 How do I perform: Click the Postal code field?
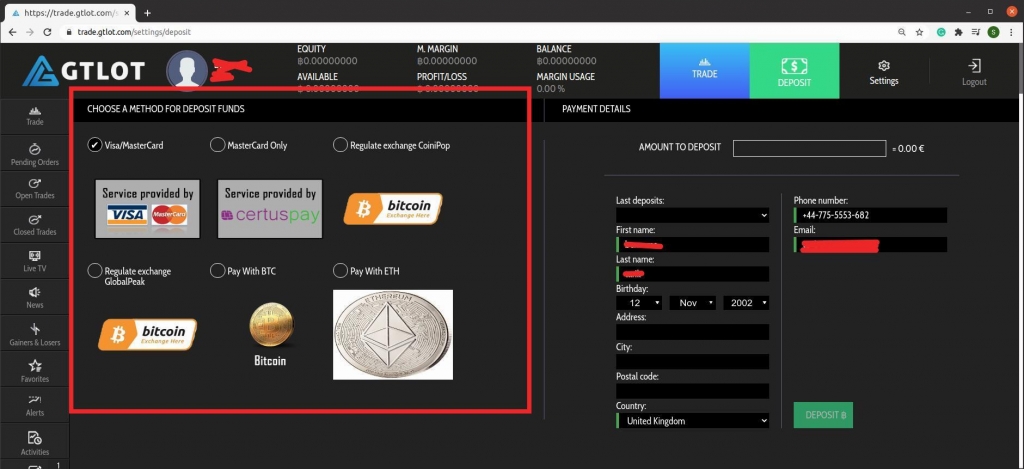[x=692, y=391]
